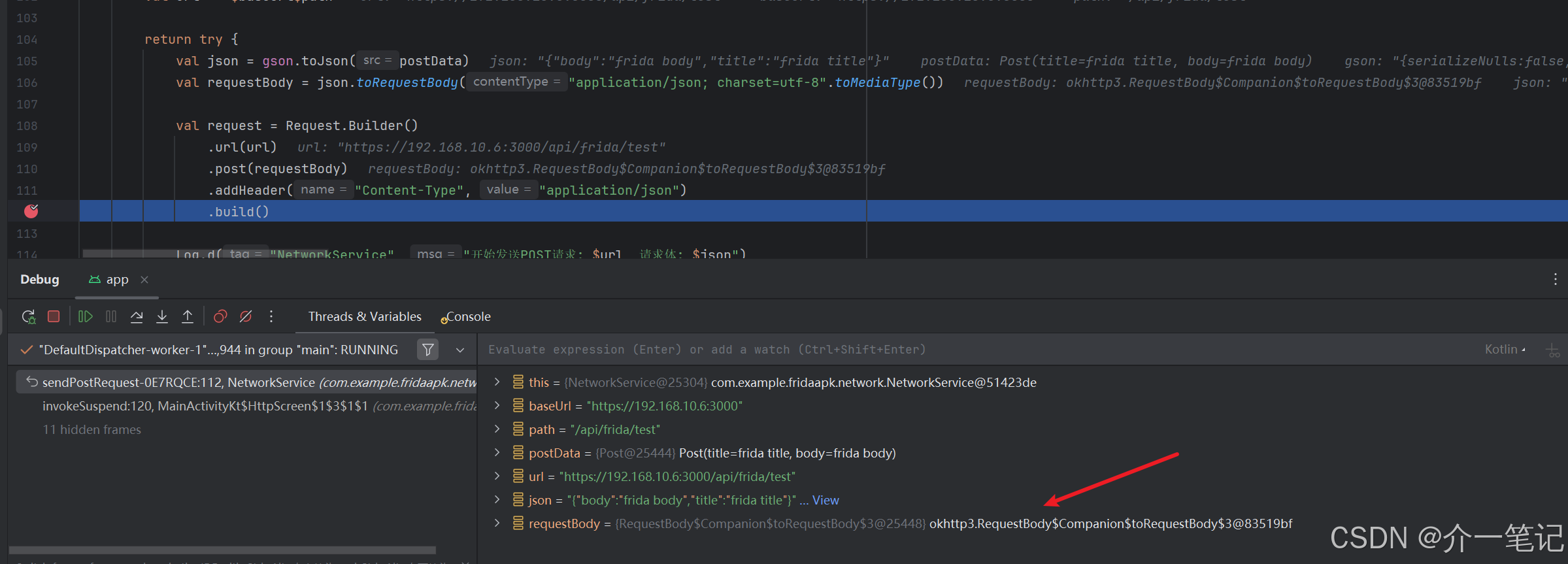The width and height of the screenshot is (1568, 564).
Task: Open more debug toolbar actions
Action: (x=271, y=317)
